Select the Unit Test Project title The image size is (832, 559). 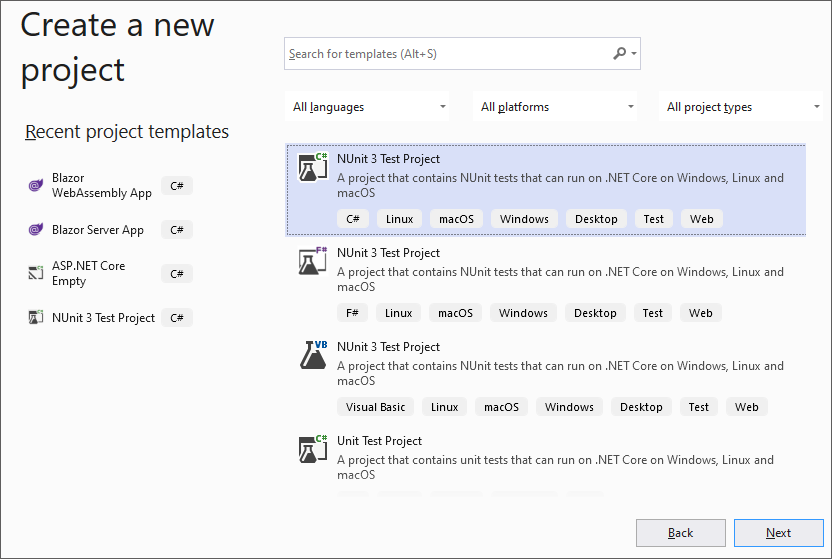[379, 440]
